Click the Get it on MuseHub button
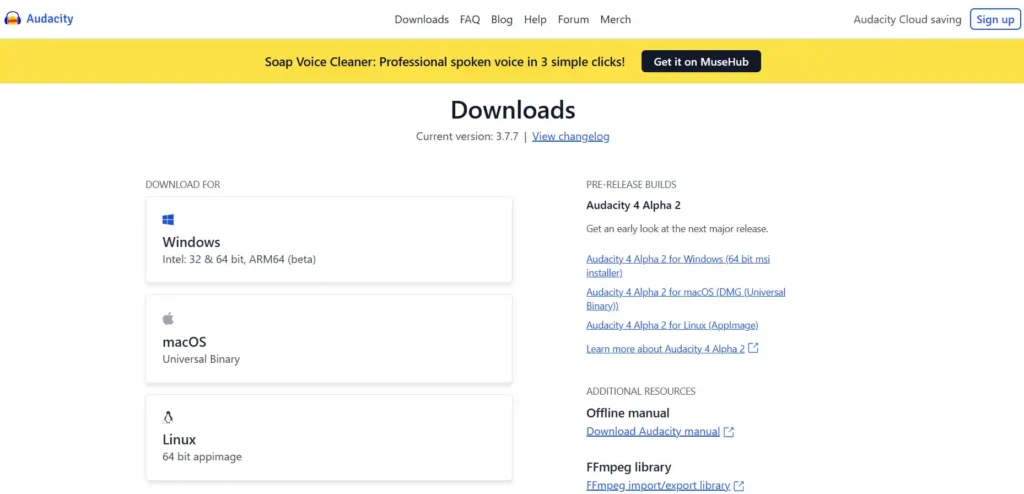The image size is (1024, 494). pos(701,62)
